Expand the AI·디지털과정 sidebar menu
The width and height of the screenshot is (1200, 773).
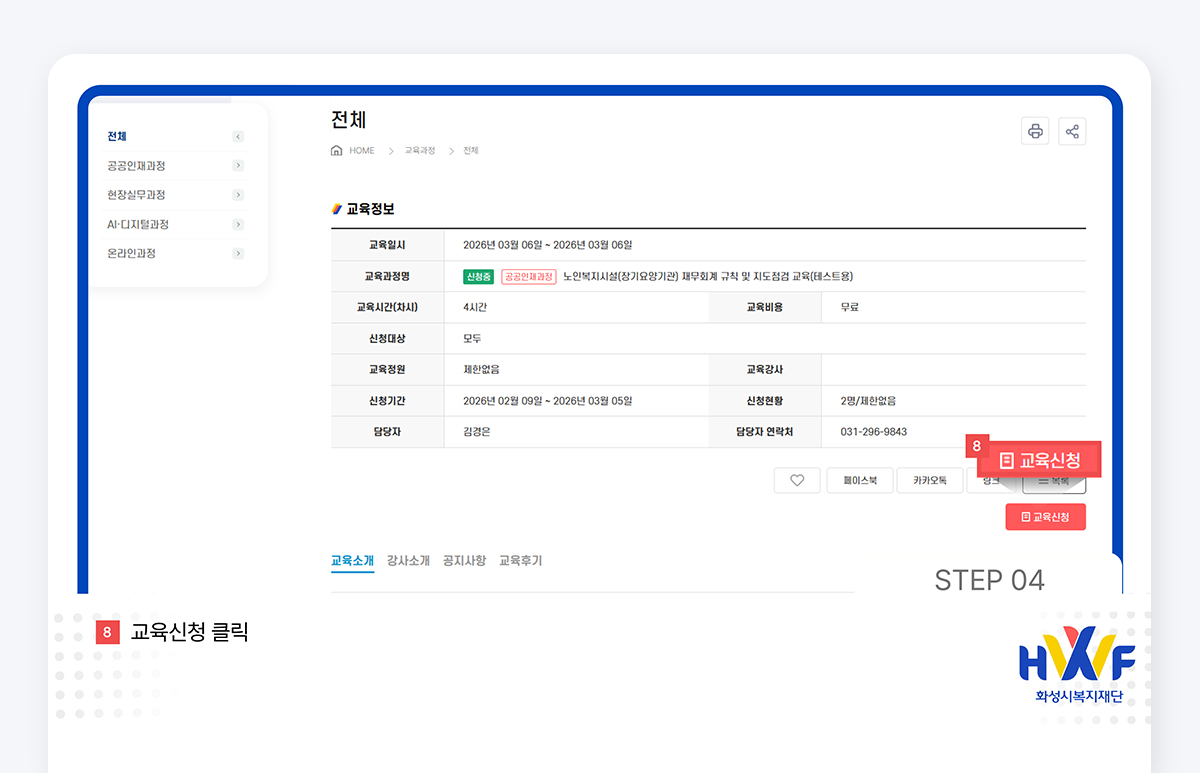point(236,224)
